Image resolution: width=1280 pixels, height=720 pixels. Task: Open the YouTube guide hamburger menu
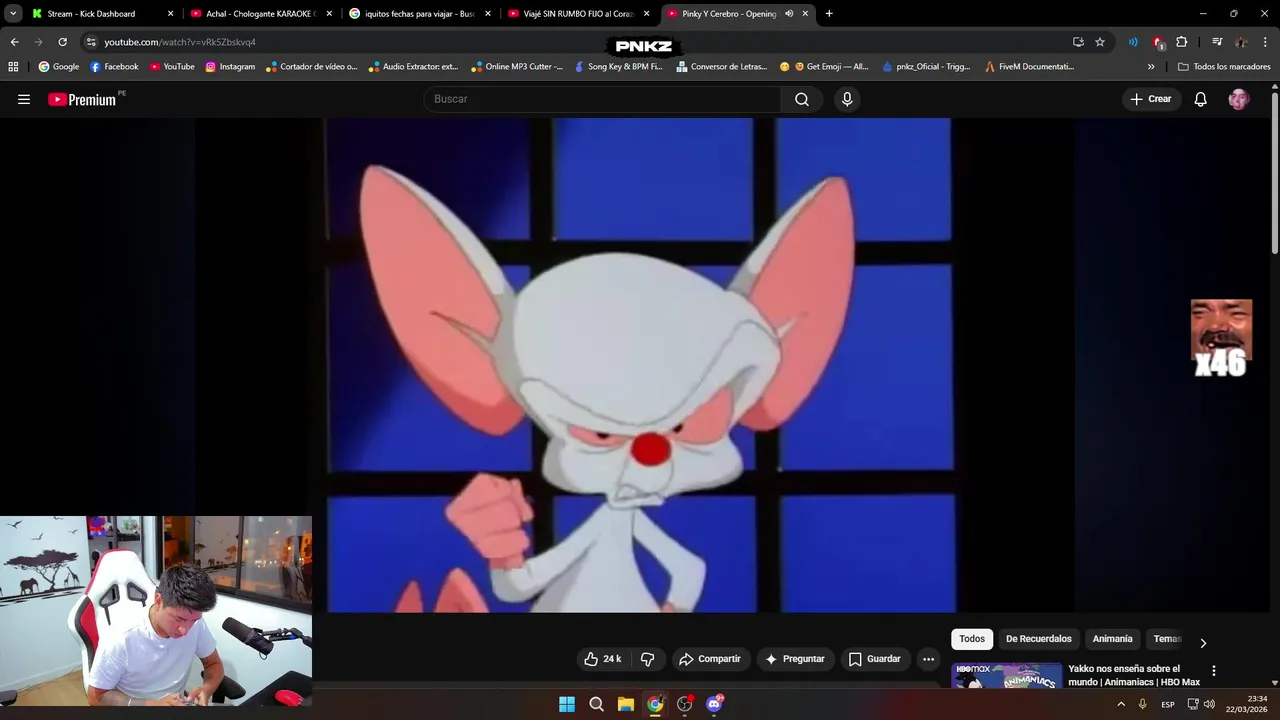pos(24,99)
